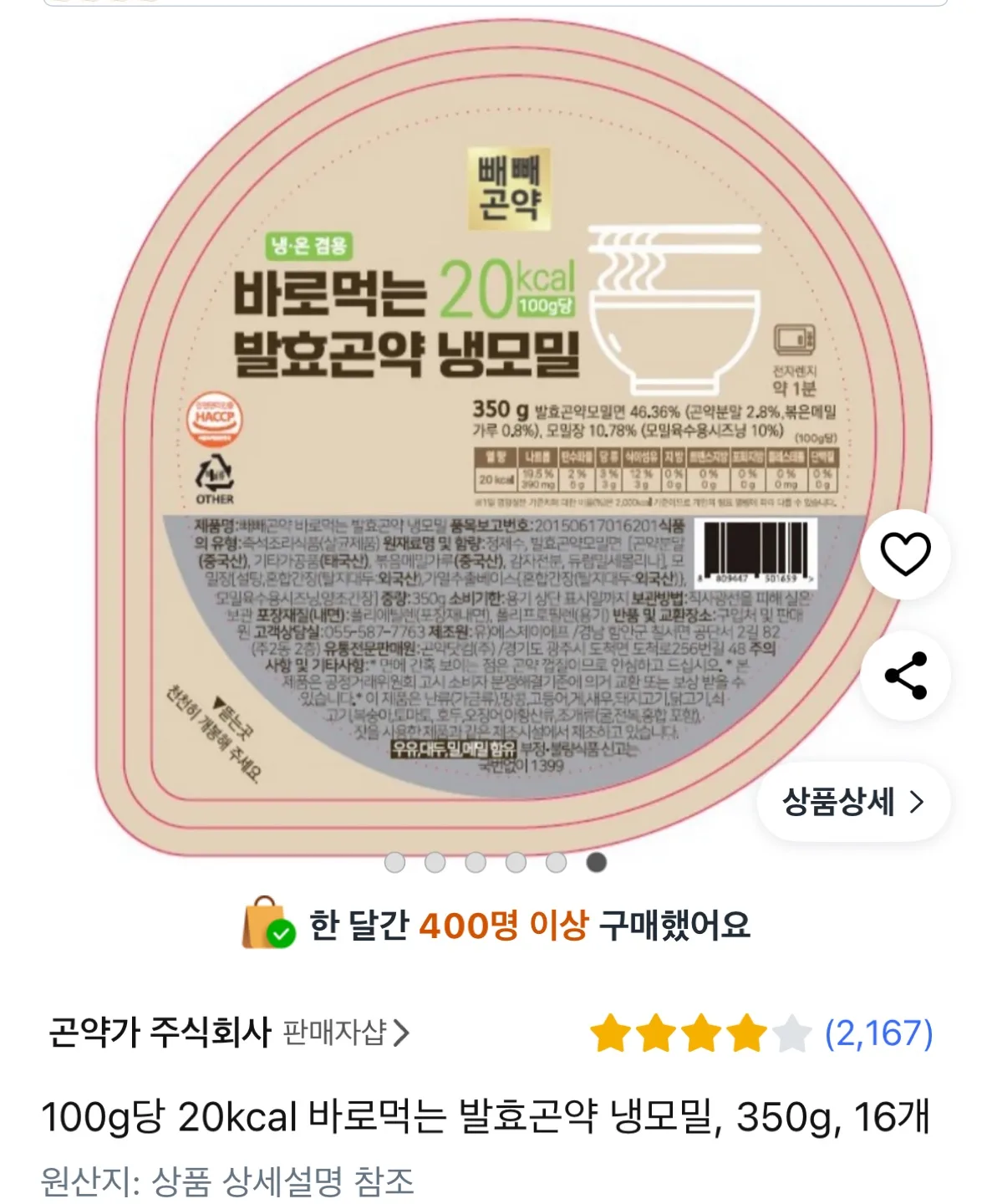Tap the share icon
Screen dimensions: 992x1204
[905, 676]
